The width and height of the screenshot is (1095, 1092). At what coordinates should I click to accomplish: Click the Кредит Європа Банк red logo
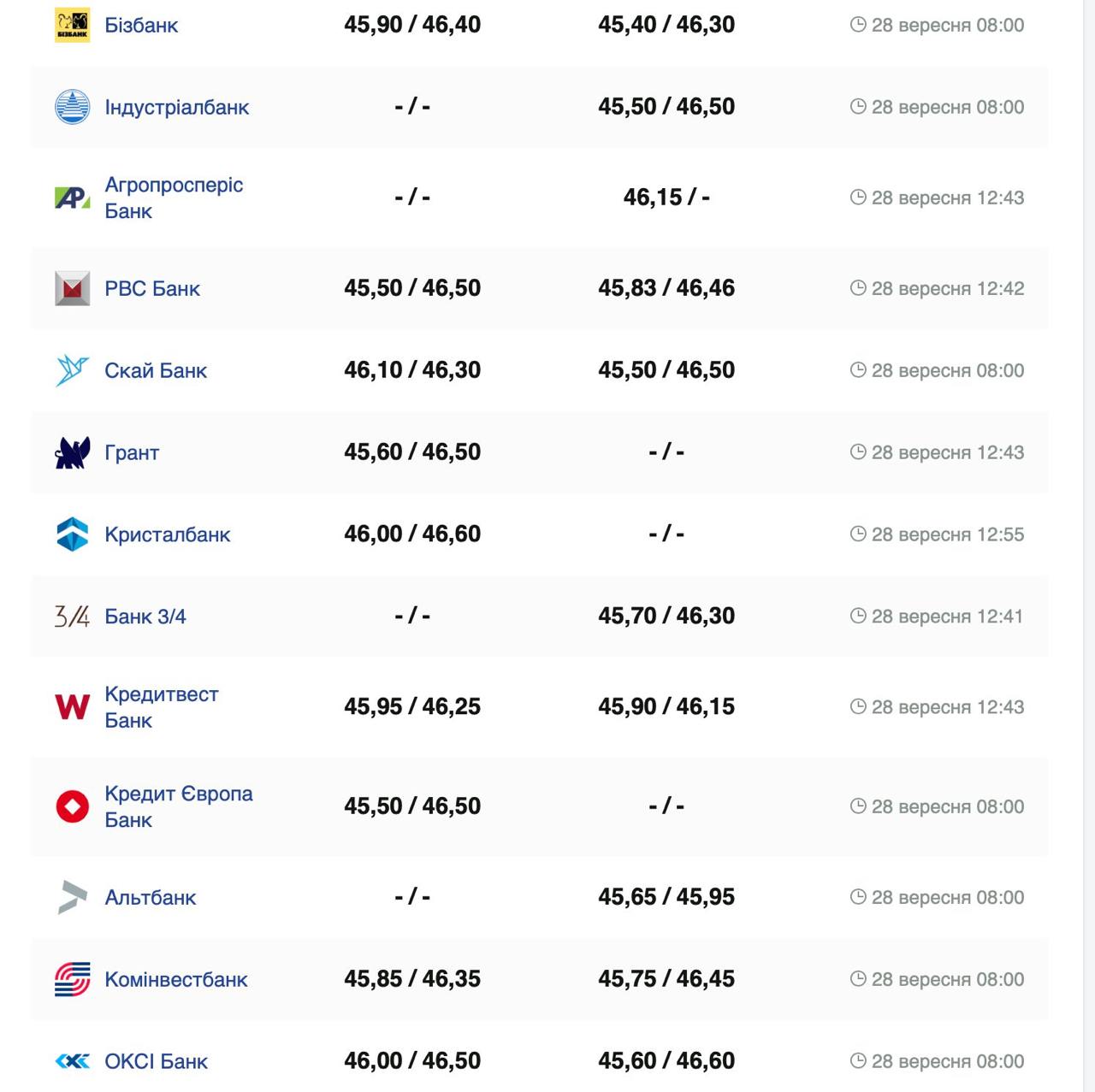[72, 806]
